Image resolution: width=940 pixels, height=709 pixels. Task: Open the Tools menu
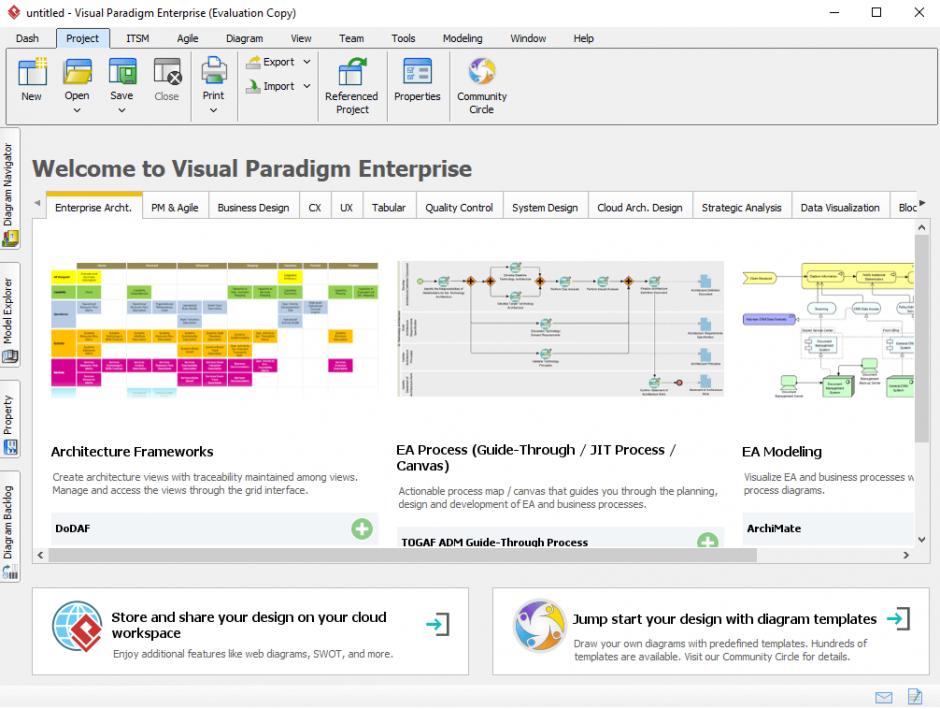(x=403, y=38)
